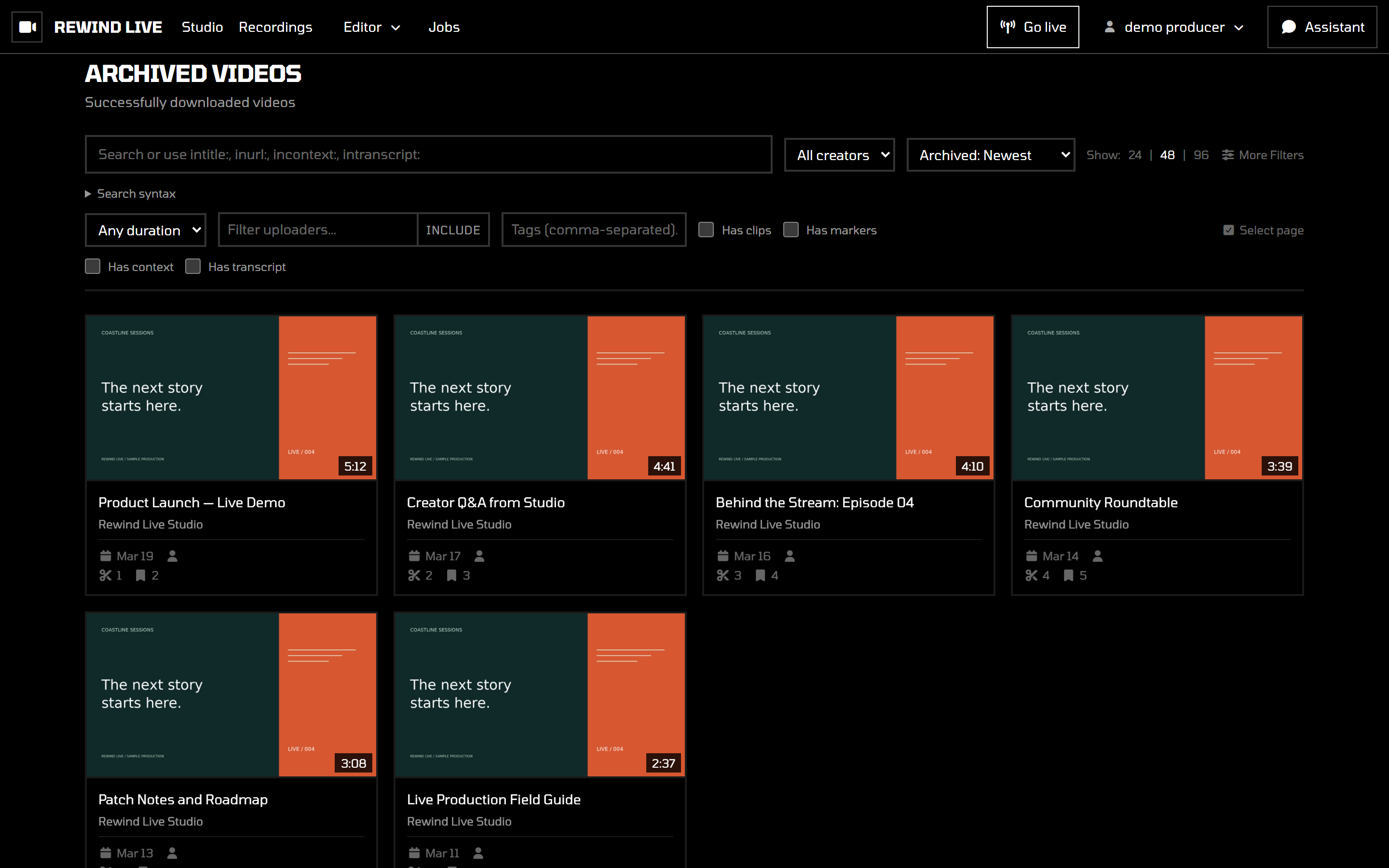Click the markers bookmark icon on Product Launch card
Viewport: 1389px width, 868px height.
140,575
